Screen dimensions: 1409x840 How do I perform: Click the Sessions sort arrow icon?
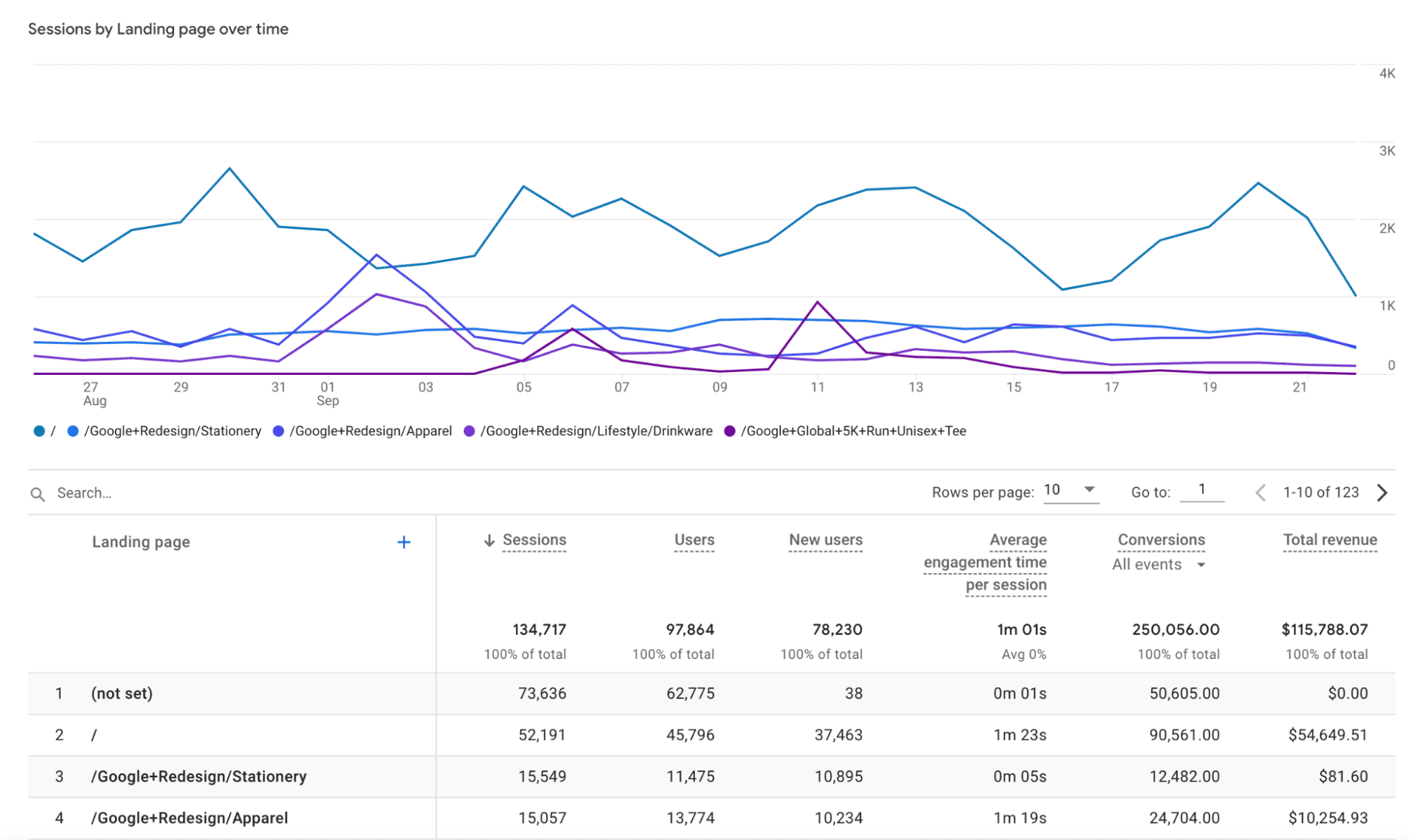coord(489,541)
